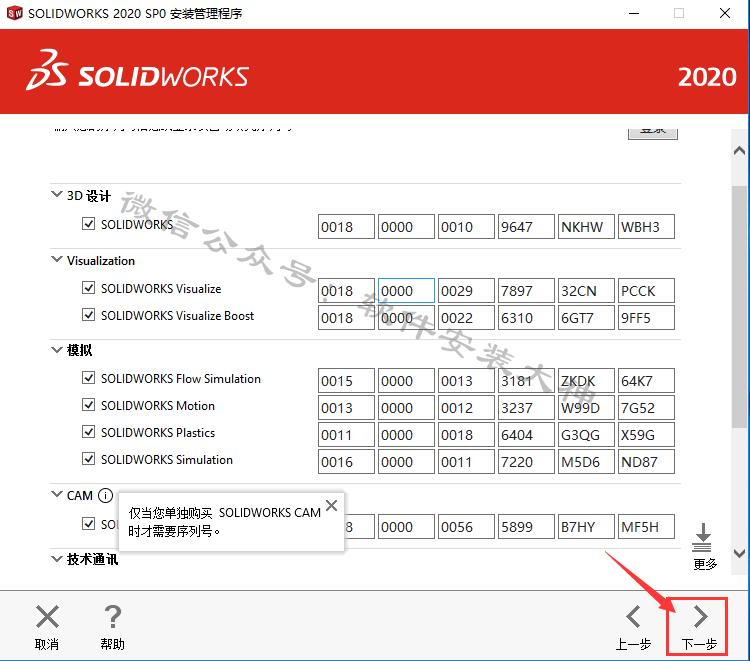Collapse the Visualization section
Image resolution: width=750 pixels, height=661 pixels.
click(57, 259)
